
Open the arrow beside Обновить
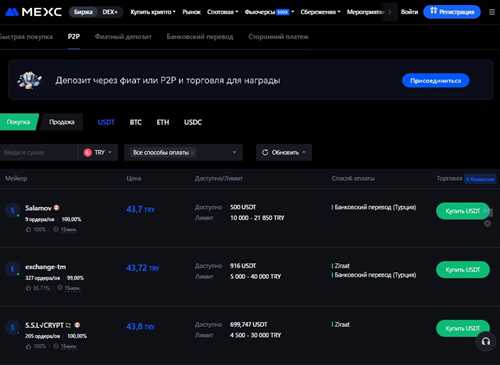[x=304, y=152]
